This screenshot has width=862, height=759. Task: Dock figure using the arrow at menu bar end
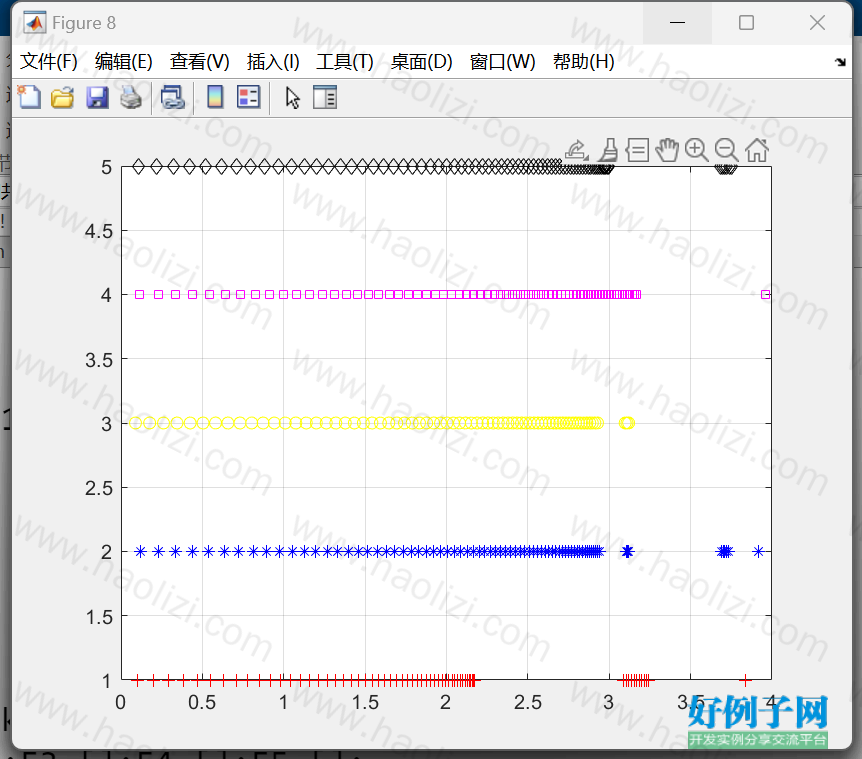840,62
